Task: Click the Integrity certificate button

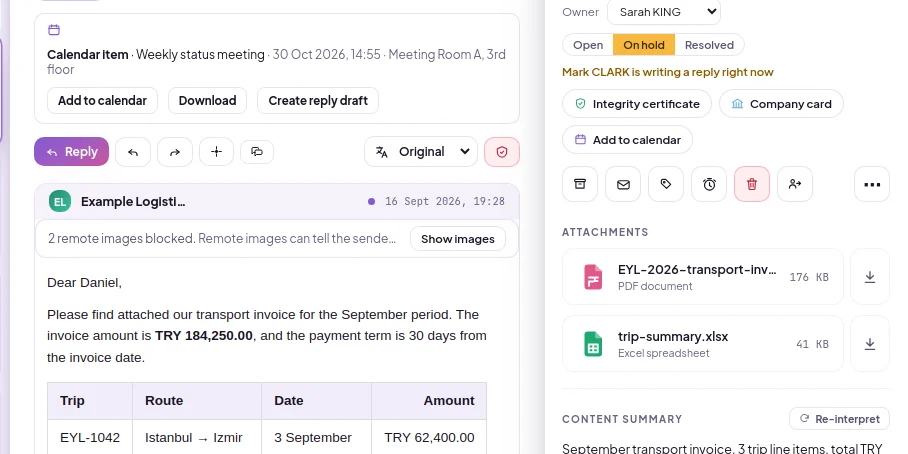Action: coord(636,104)
